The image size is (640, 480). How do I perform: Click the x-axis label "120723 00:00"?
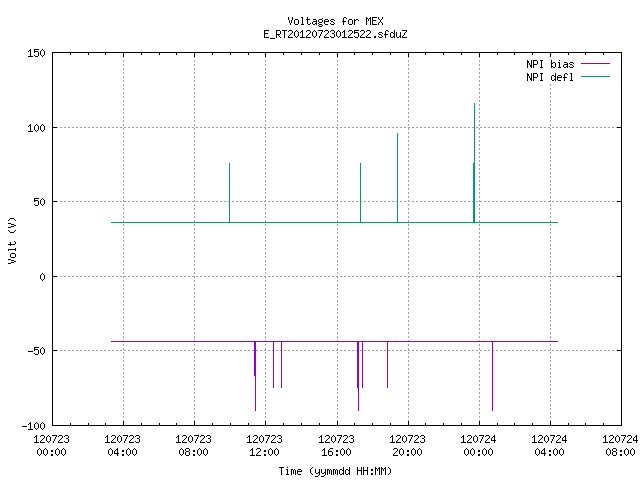51,446
